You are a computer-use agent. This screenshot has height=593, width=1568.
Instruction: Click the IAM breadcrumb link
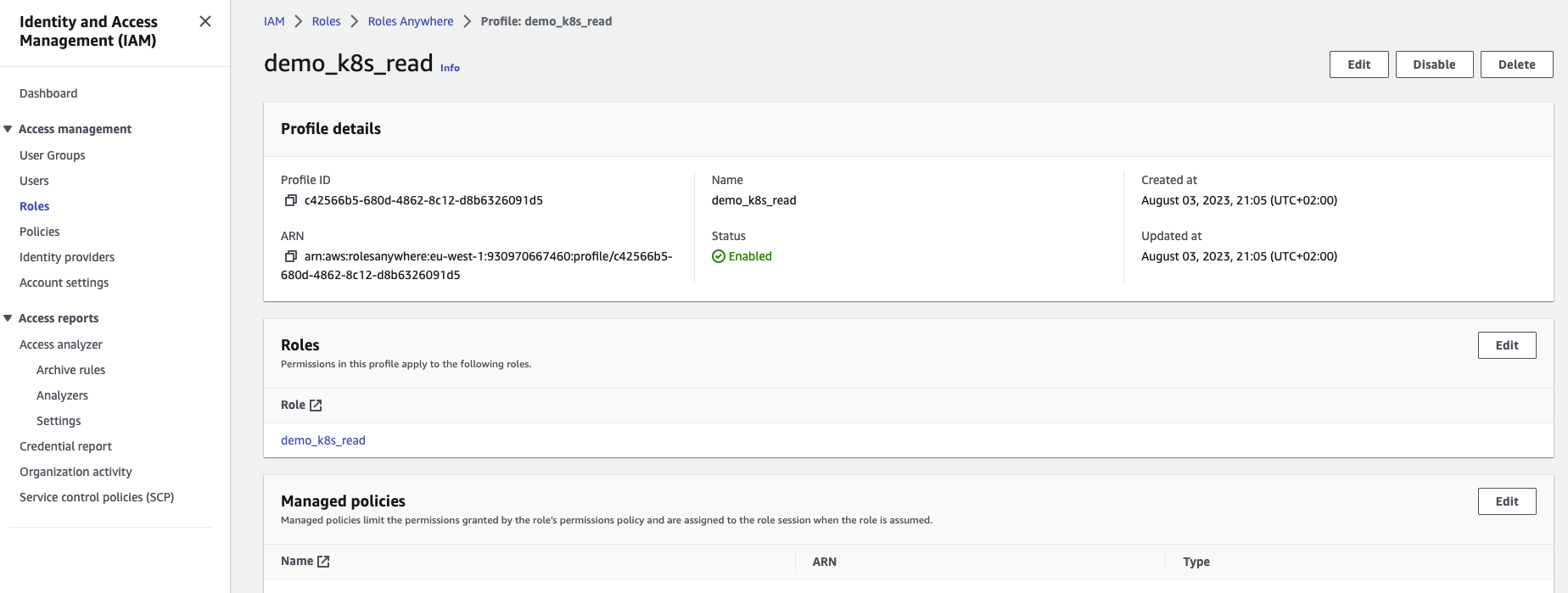coord(274,21)
